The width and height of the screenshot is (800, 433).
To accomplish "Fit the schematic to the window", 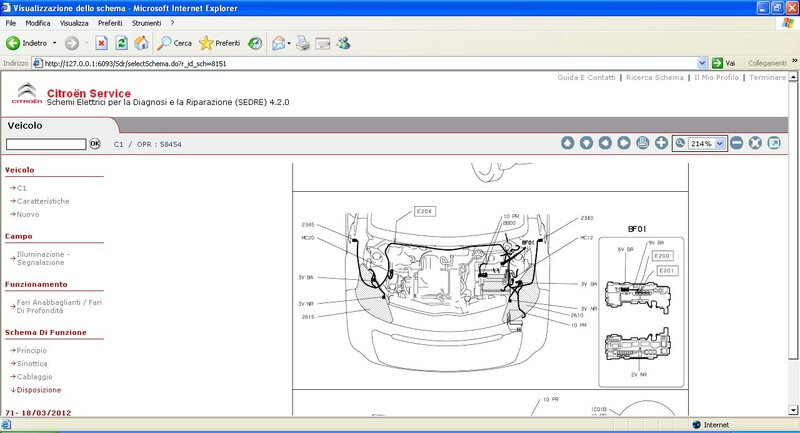I will click(x=756, y=144).
